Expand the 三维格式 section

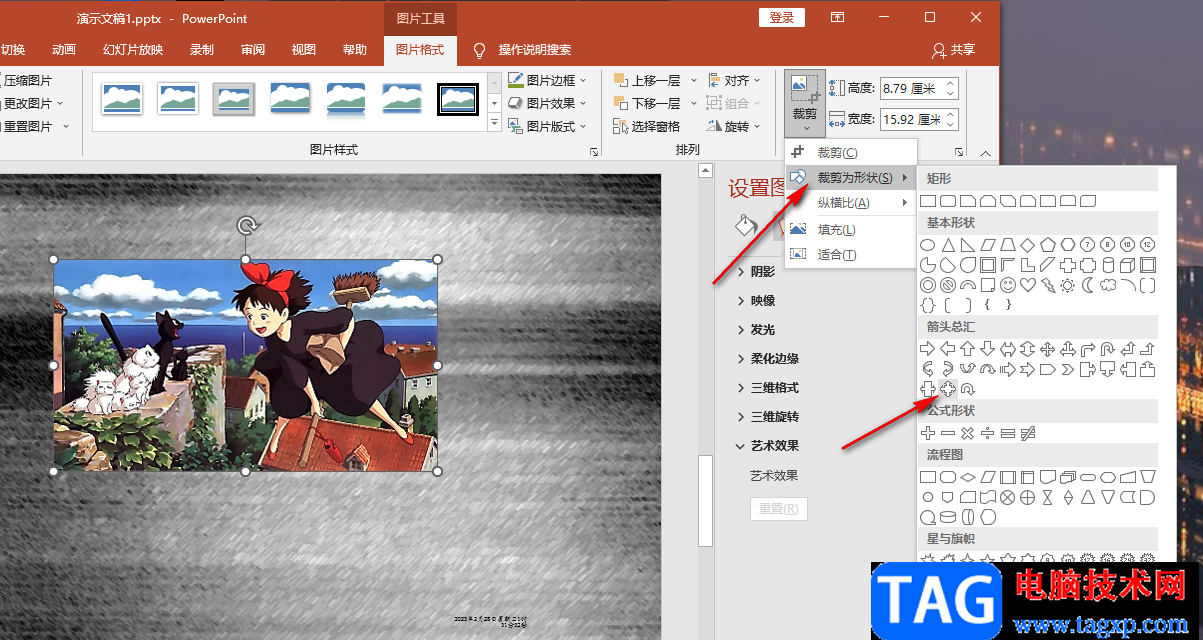(768, 387)
